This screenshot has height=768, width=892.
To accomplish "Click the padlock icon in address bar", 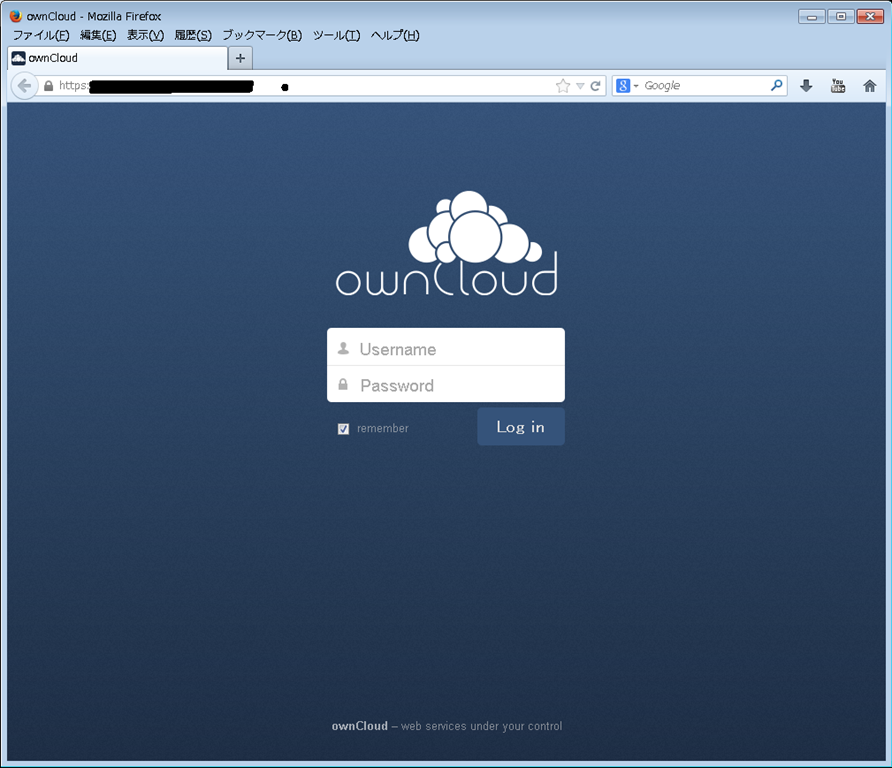I will pyautogui.click(x=49, y=86).
